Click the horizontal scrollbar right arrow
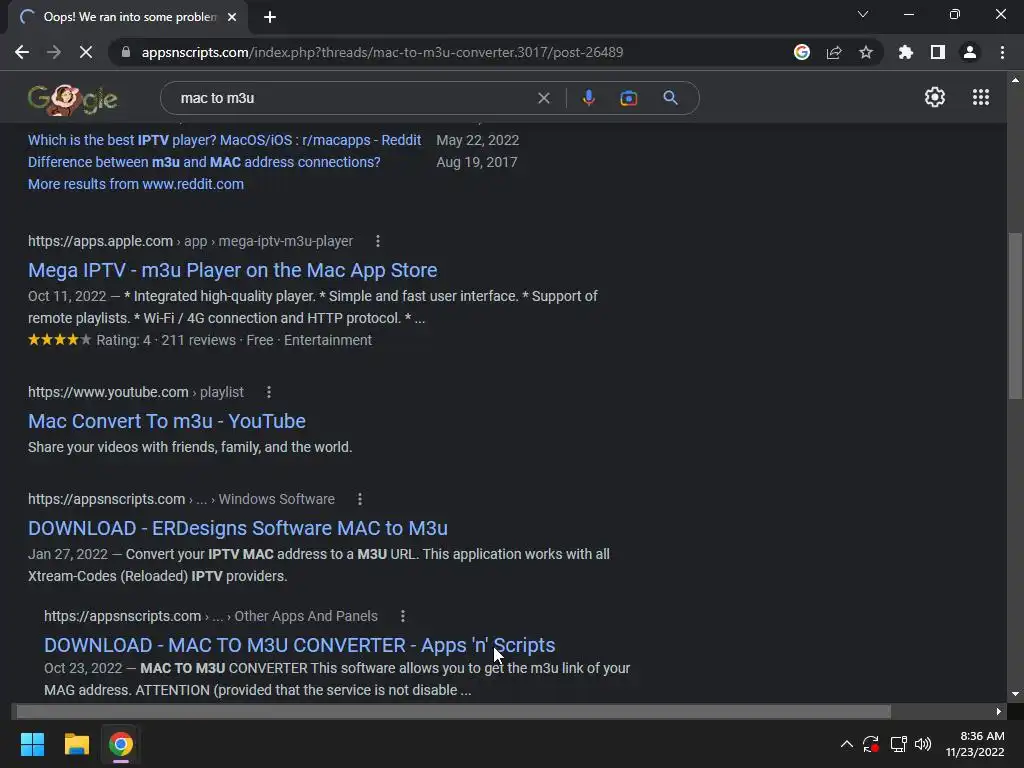The image size is (1024, 768). pyautogui.click(x=999, y=711)
